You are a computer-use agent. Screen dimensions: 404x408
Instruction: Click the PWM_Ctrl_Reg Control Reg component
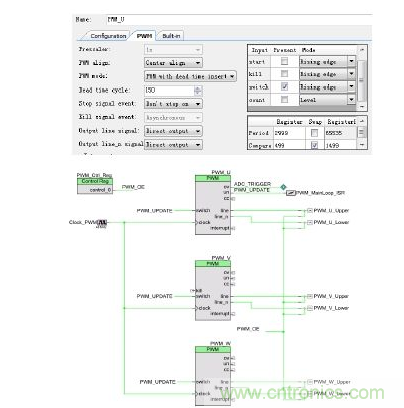[95, 186]
